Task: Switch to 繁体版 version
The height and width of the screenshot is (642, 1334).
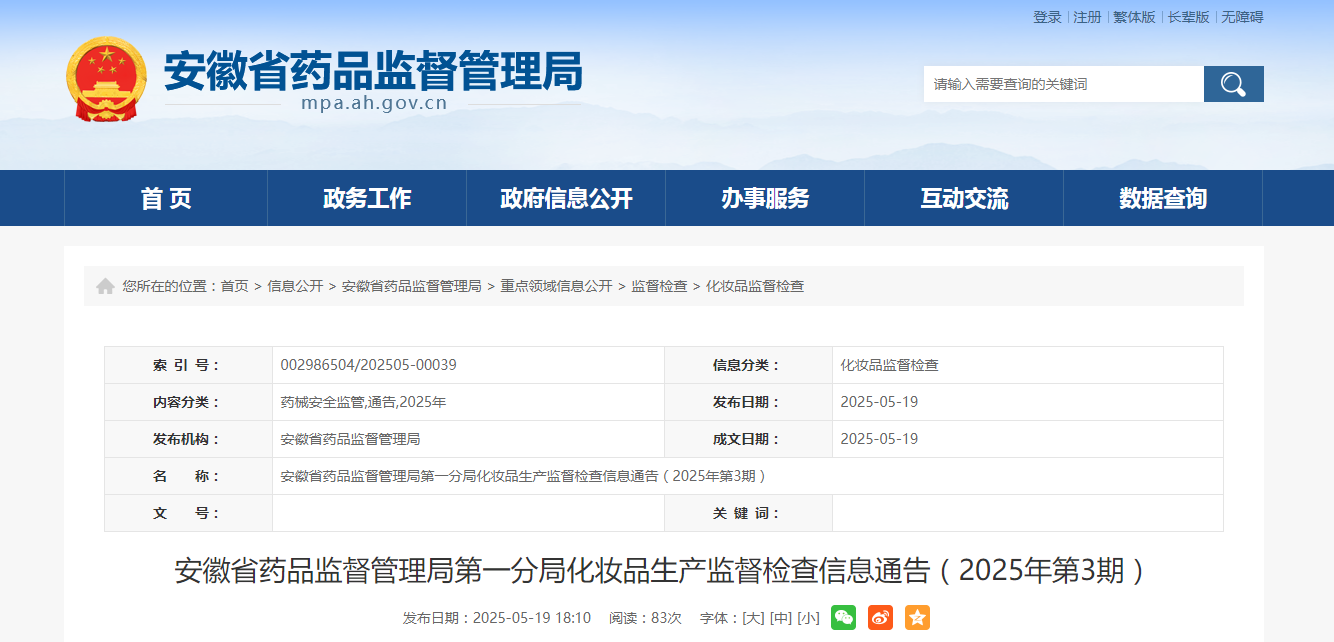Action: (1134, 17)
